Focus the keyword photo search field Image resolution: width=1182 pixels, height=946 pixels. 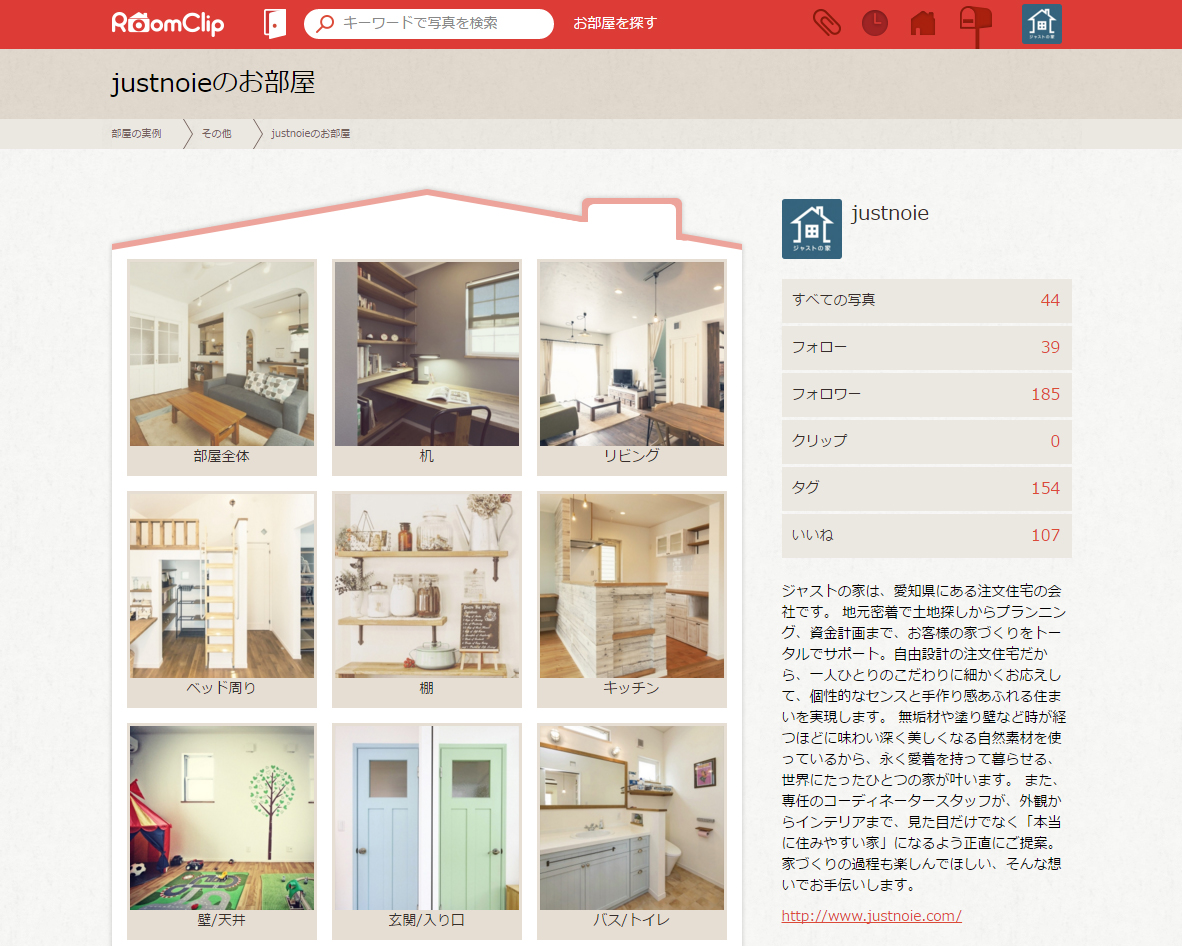428,23
